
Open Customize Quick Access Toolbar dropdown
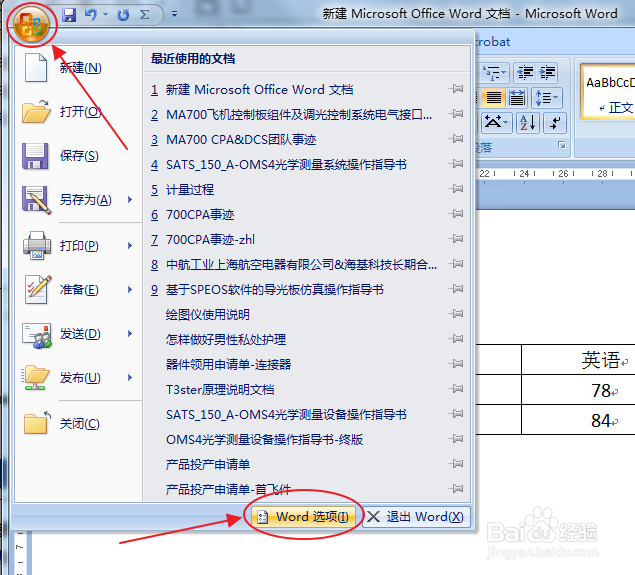click(x=174, y=15)
